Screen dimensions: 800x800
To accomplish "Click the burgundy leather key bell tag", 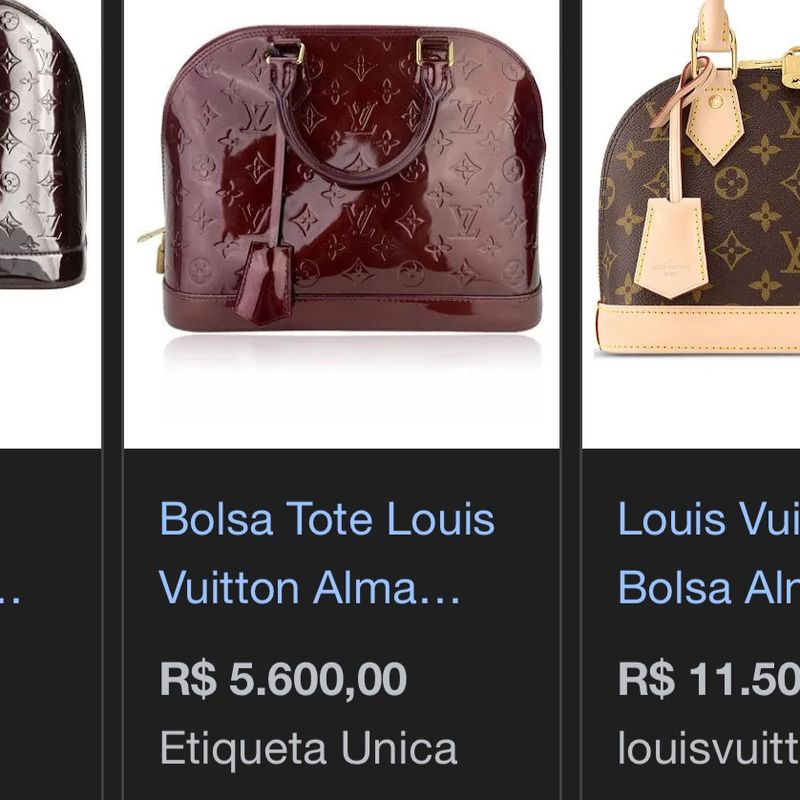I will coord(265,282).
